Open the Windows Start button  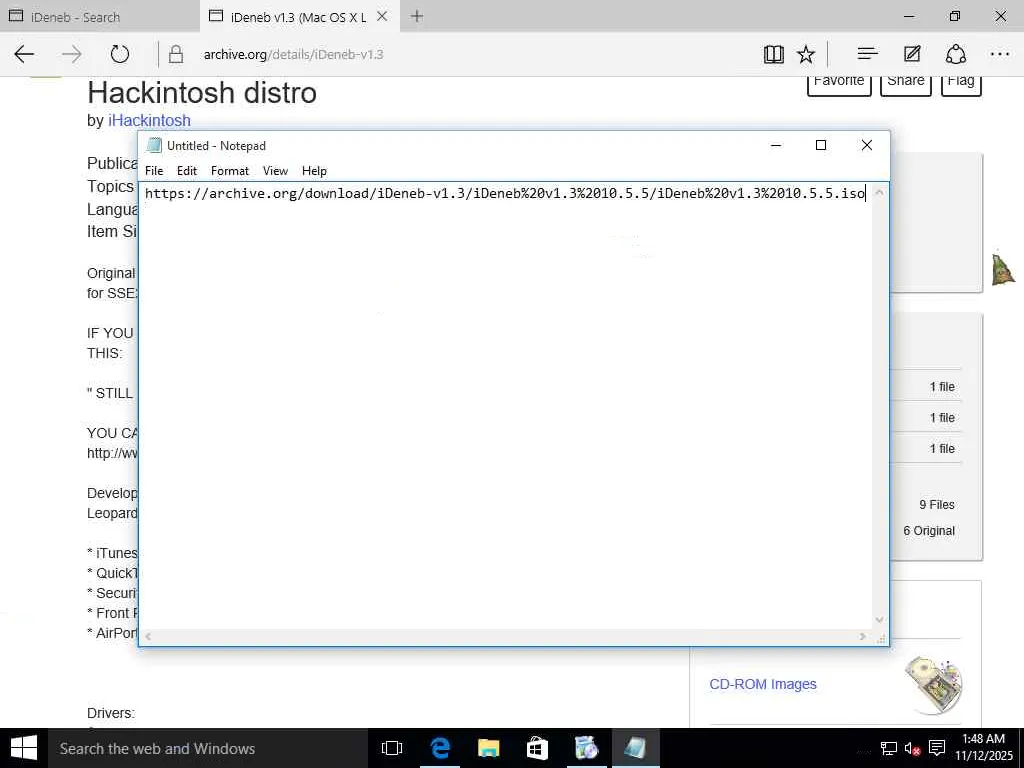click(24, 748)
